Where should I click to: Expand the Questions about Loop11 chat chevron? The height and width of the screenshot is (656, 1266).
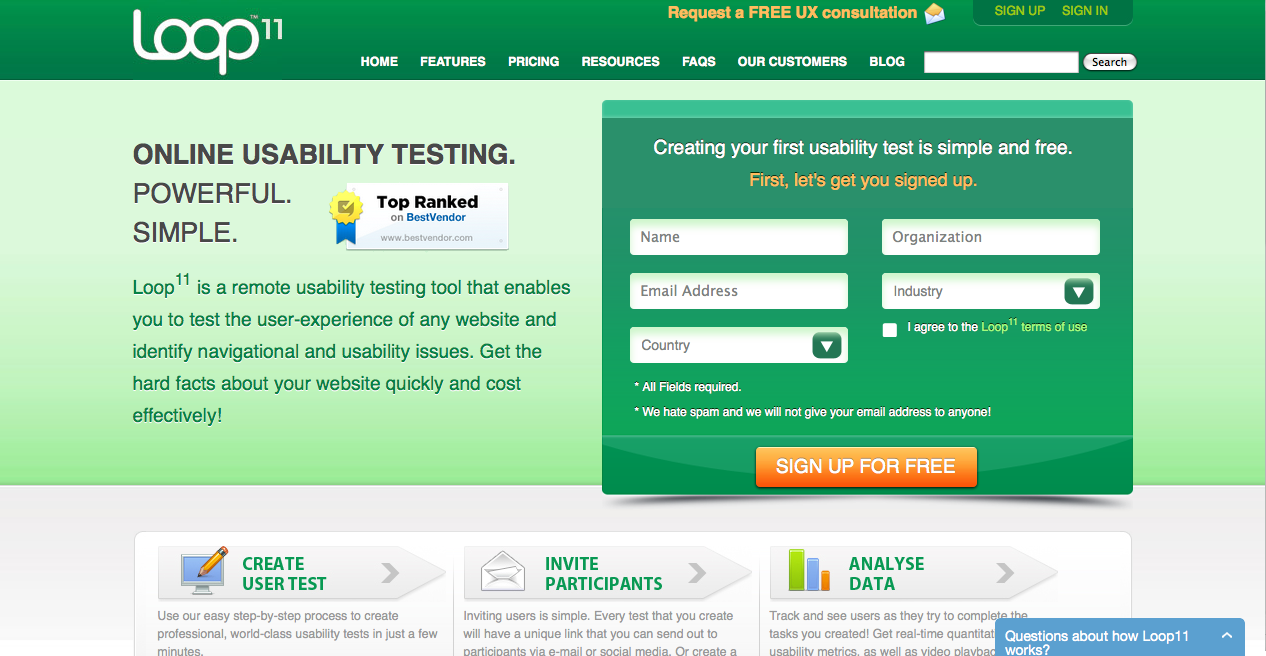[x=1227, y=636]
